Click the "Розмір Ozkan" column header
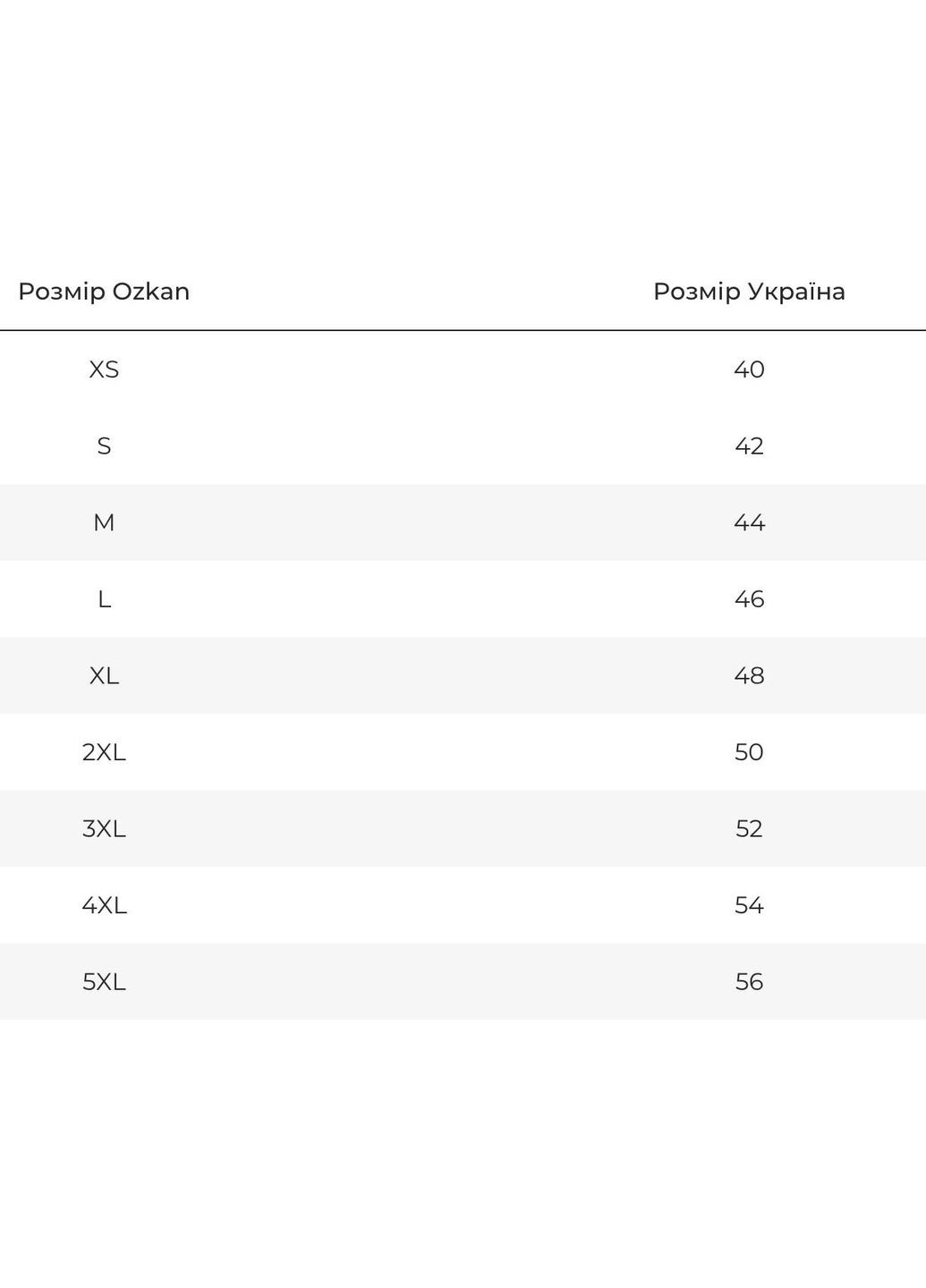The height and width of the screenshot is (1288, 926). point(104,292)
